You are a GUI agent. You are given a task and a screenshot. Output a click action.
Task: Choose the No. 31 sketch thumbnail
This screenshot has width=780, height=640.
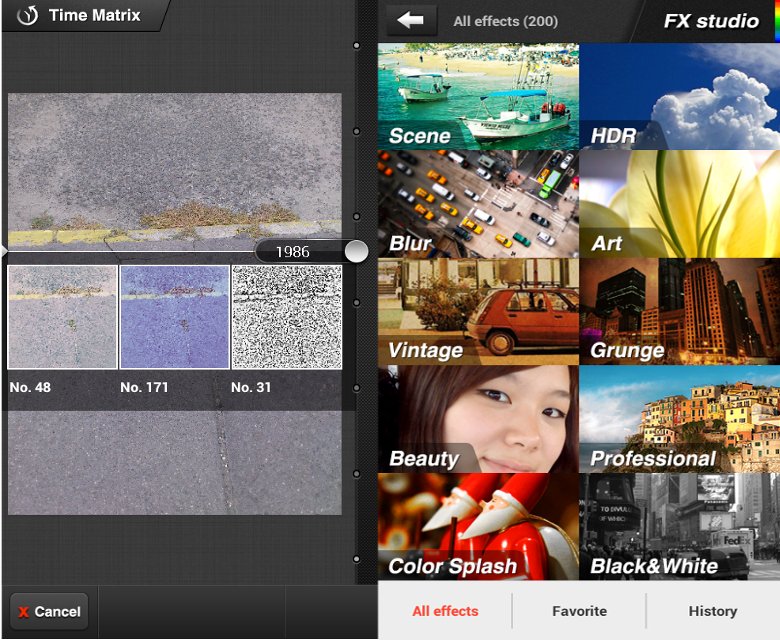point(287,317)
